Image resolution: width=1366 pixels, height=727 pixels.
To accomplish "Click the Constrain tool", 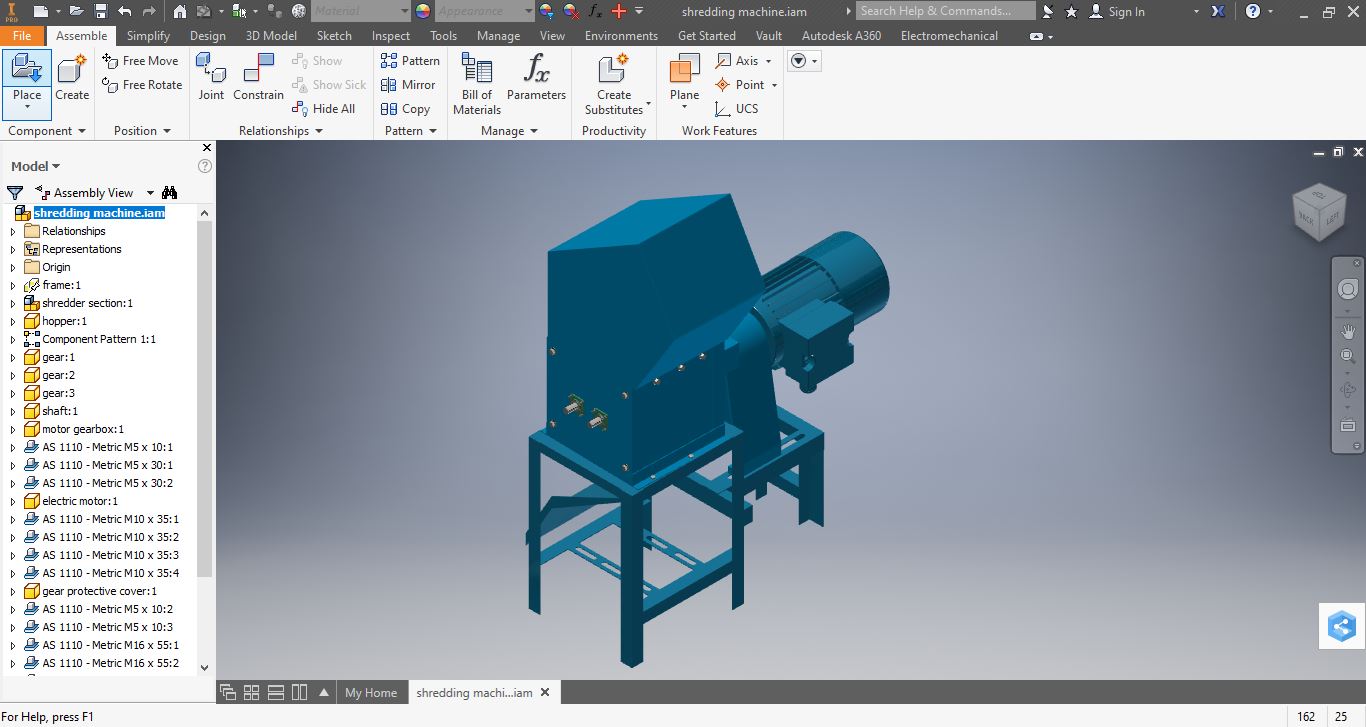I will (x=258, y=78).
